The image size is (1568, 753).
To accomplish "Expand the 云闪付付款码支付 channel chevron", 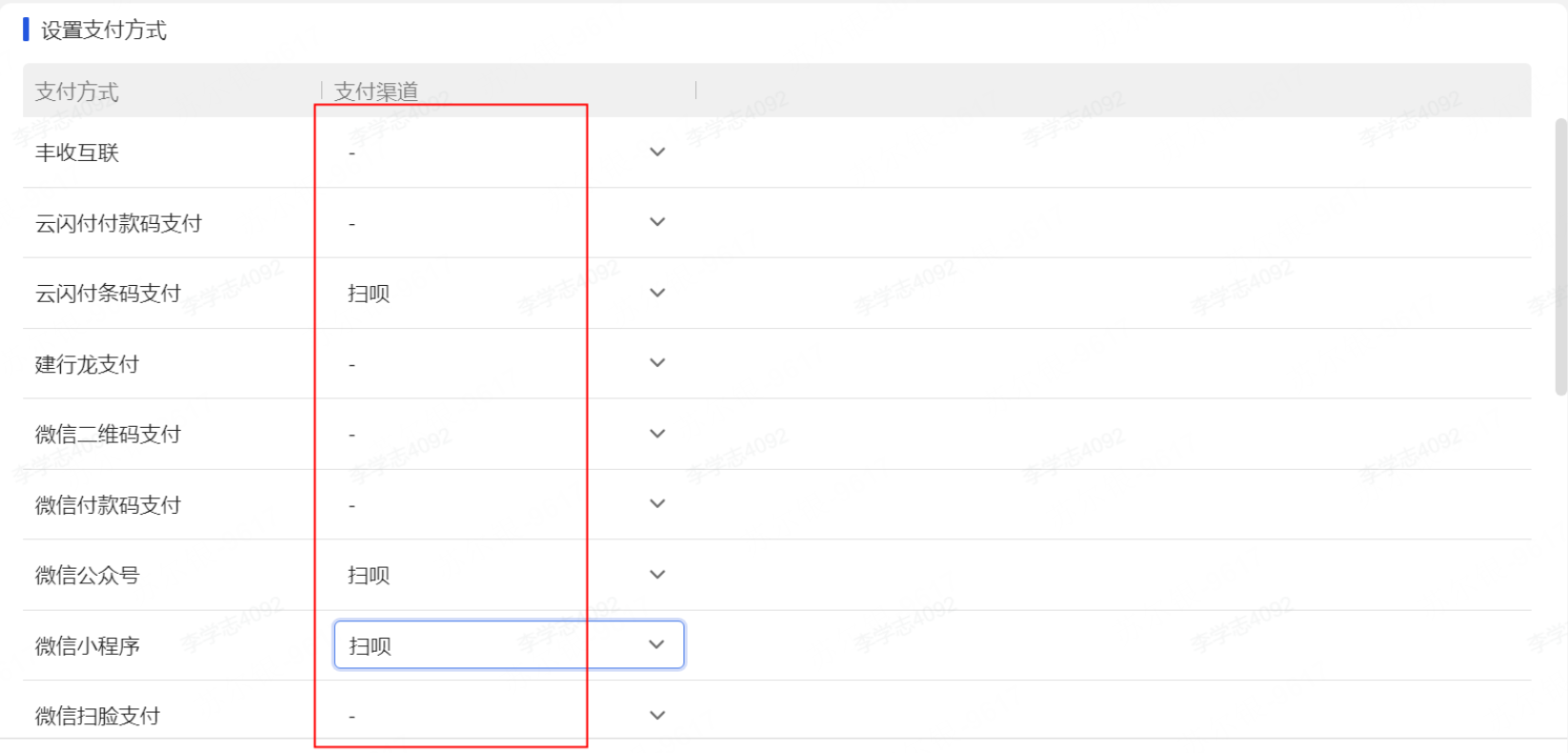I will (657, 222).
